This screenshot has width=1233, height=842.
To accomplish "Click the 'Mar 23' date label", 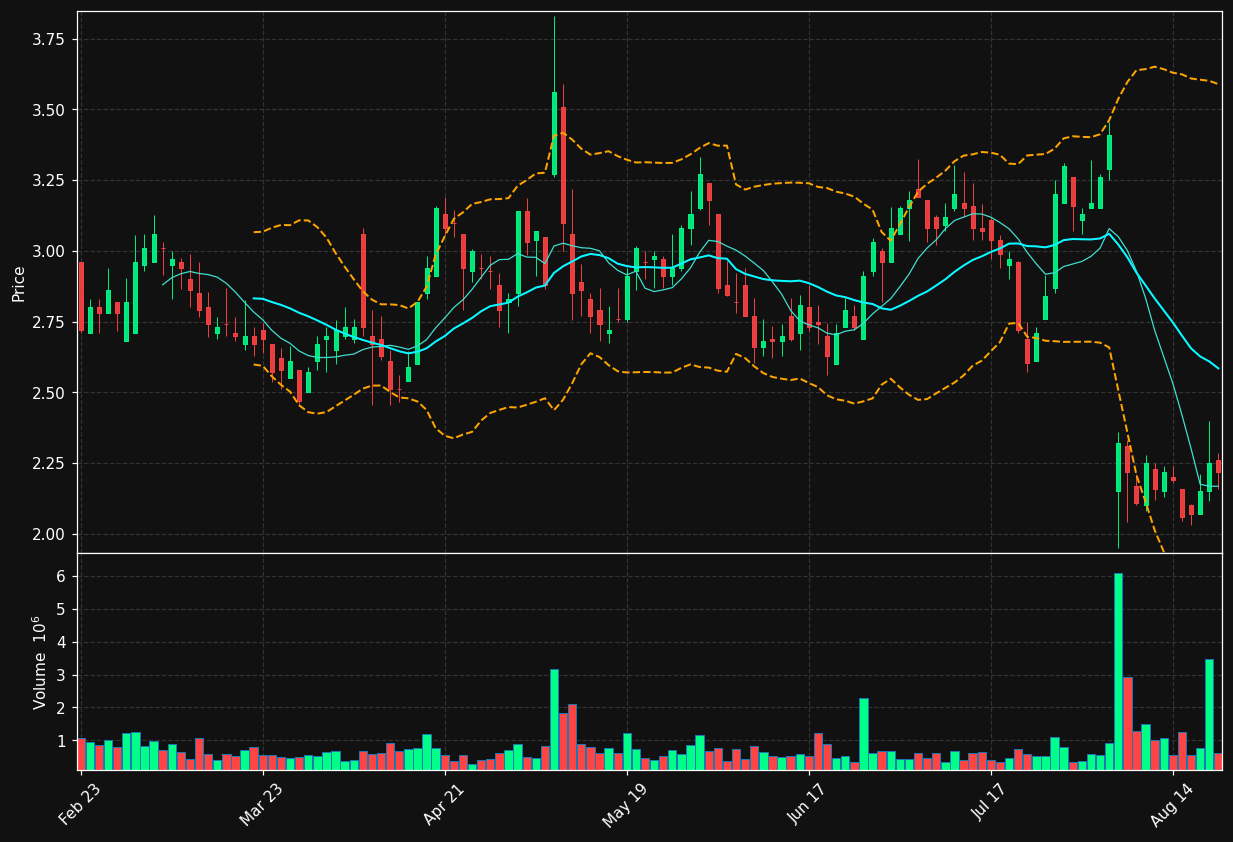I will tap(261, 805).
